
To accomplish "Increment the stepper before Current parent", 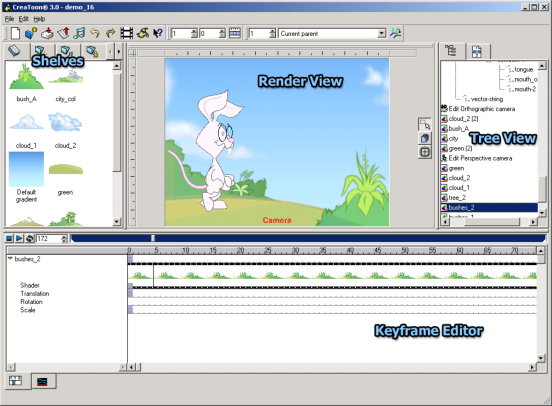I will point(272,31).
